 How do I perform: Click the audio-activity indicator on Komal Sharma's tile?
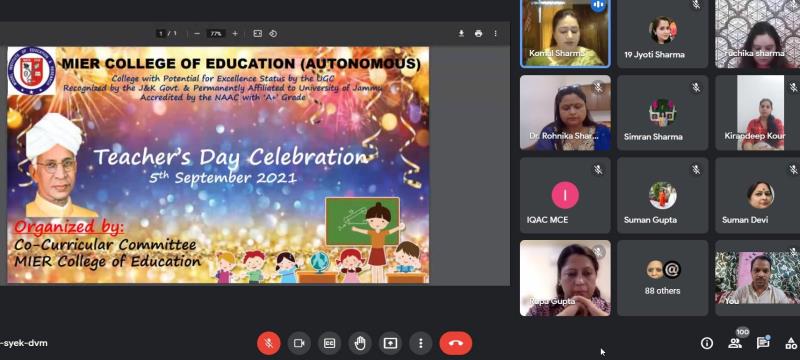[597, 5]
